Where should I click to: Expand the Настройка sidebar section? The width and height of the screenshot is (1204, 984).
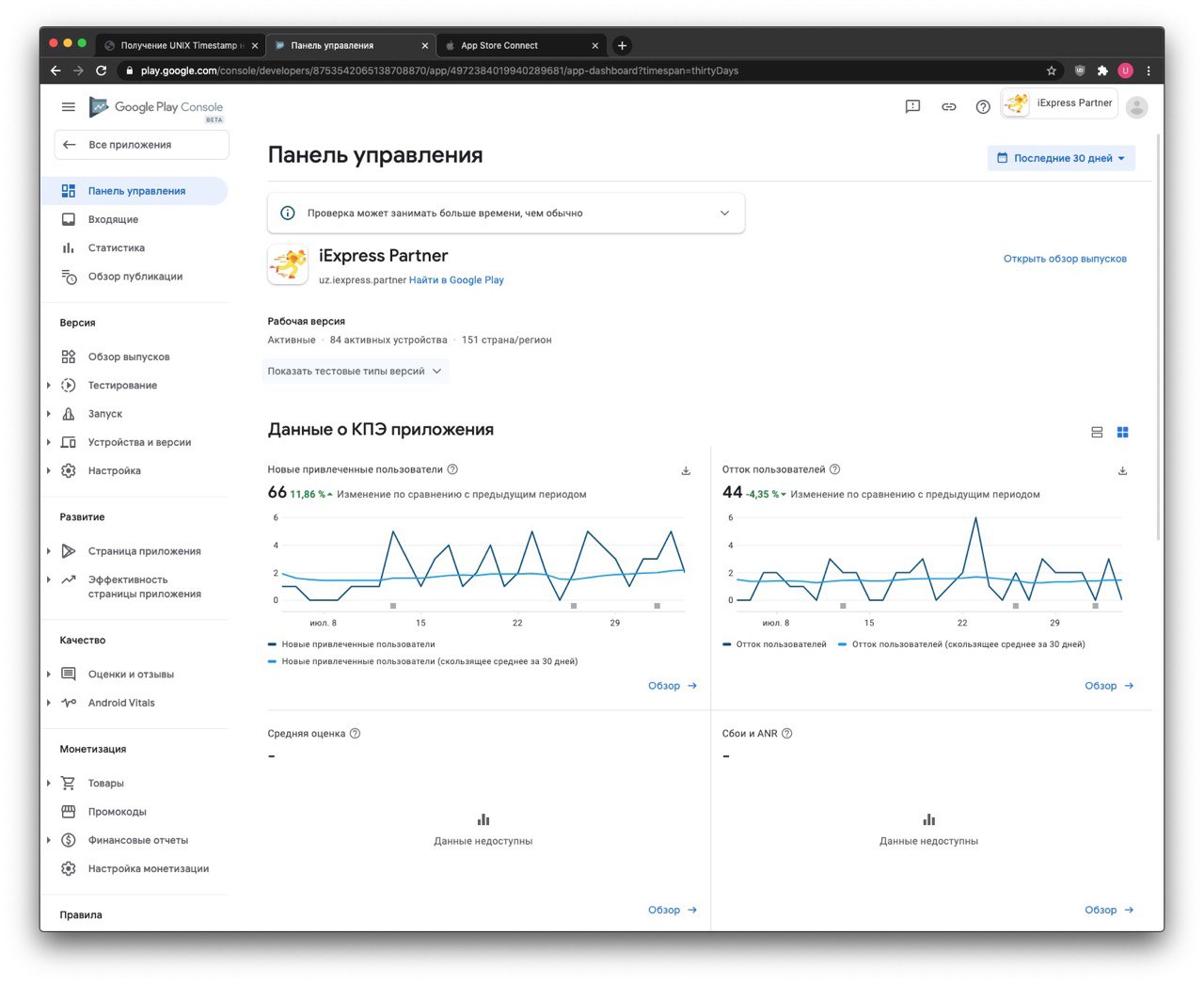(49, 470)
